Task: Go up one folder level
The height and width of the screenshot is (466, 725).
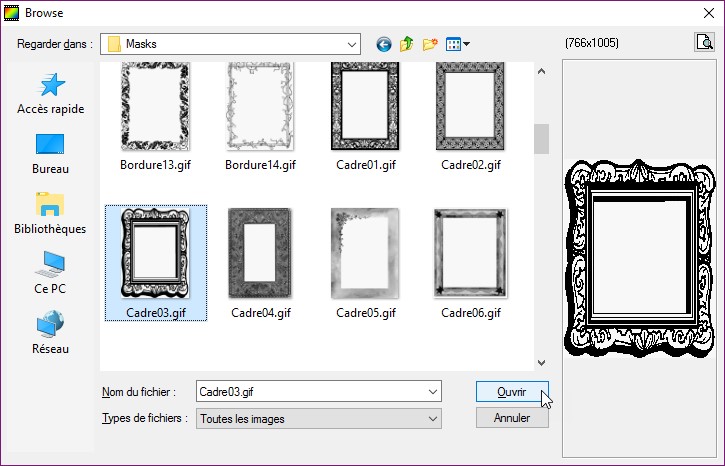Action: click(x=406, y=44)
